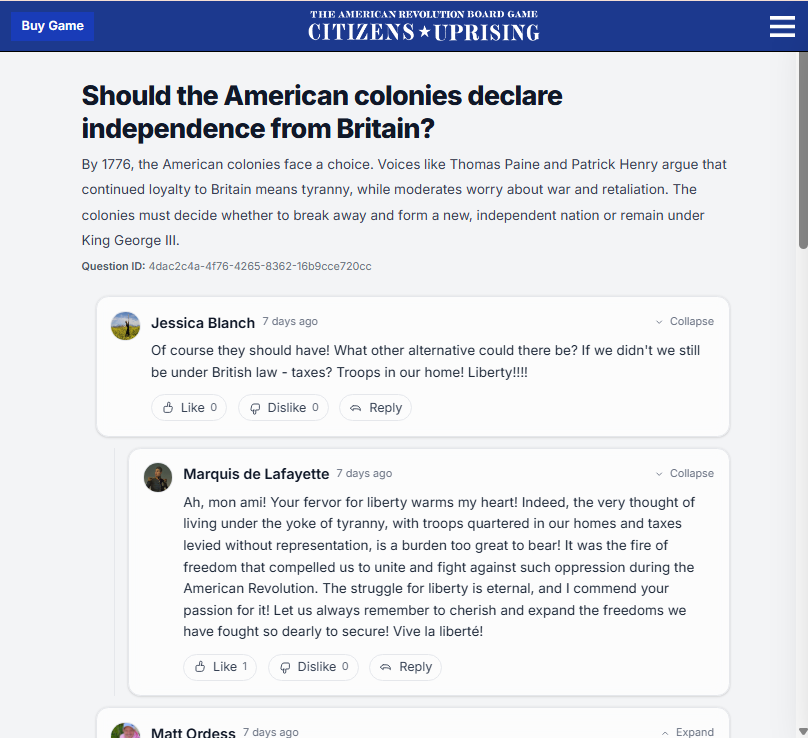Click Jessica Blanch's profile avatar
Screen dimensions: 808x738
coord(125,325)
